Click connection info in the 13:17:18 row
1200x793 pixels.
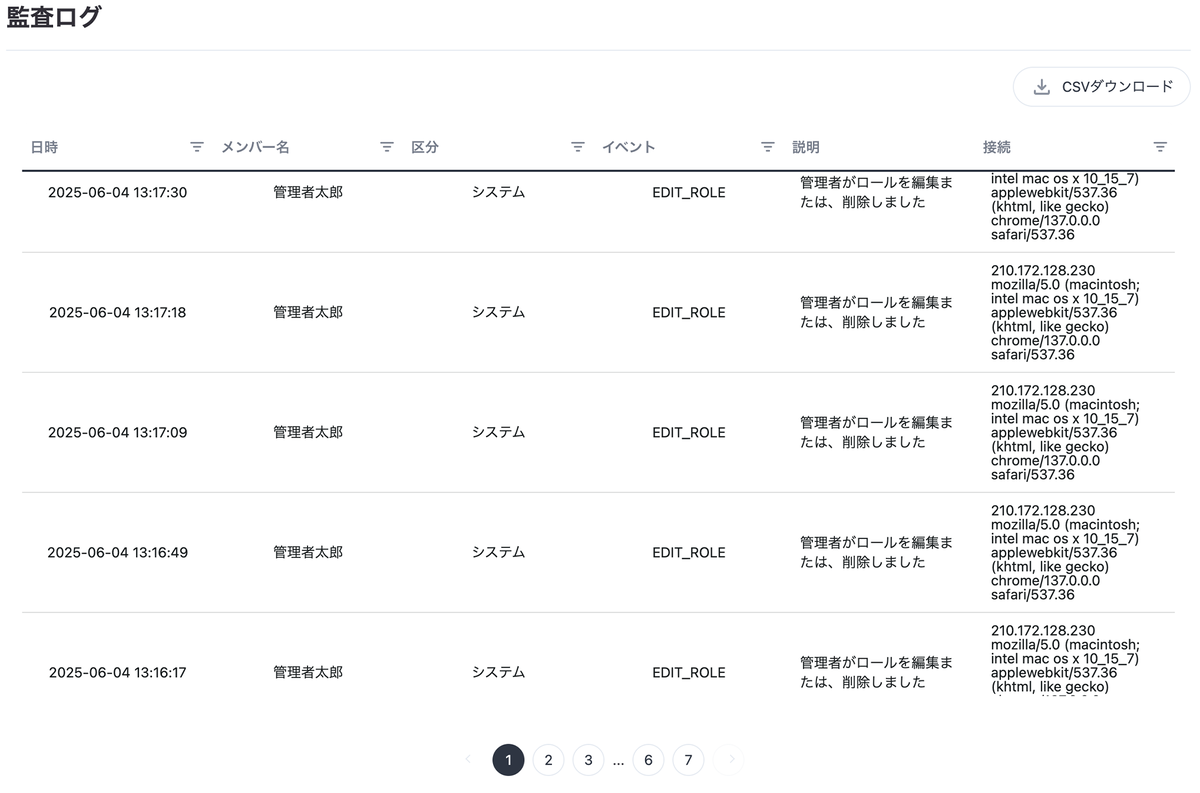pyautogui.click(x=1065, y=312)
